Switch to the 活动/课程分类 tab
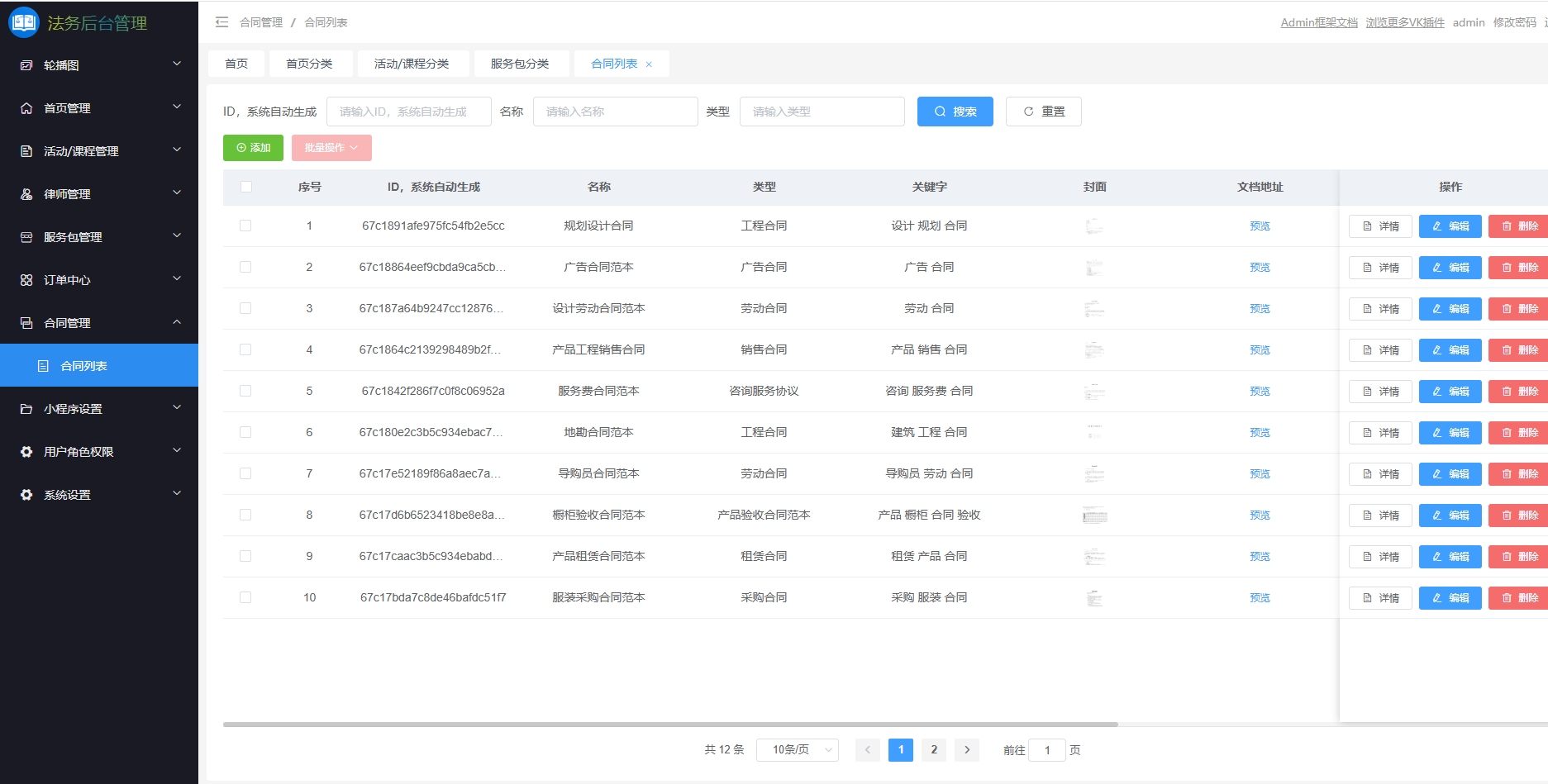The image size is (1548, 784). click(x=412, y=64)
